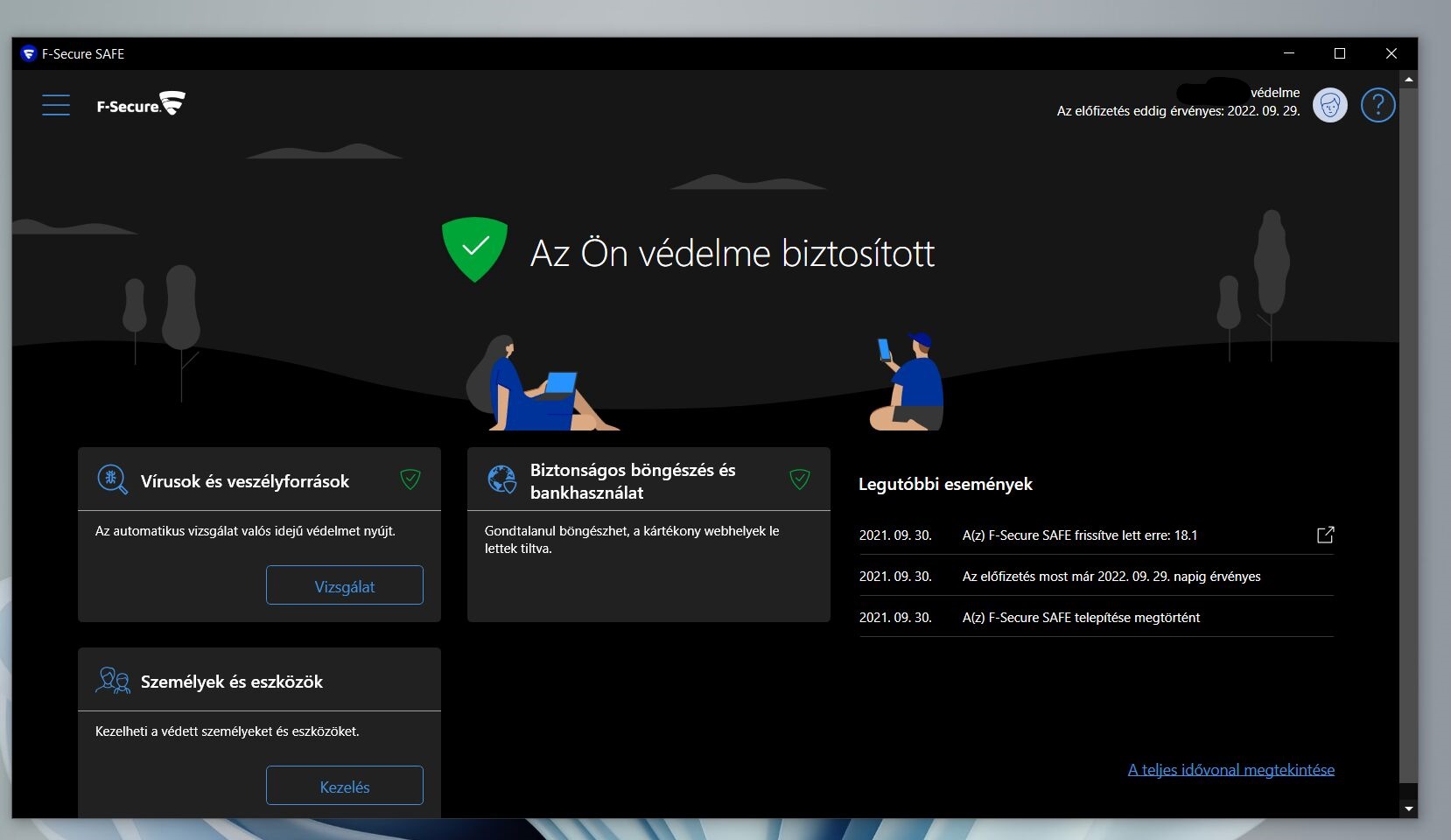Image resolution: width=1451 pixels, height=840 pixels.
Task: Click the 'Legutóbbi események' heading
Action: (945, 484)
